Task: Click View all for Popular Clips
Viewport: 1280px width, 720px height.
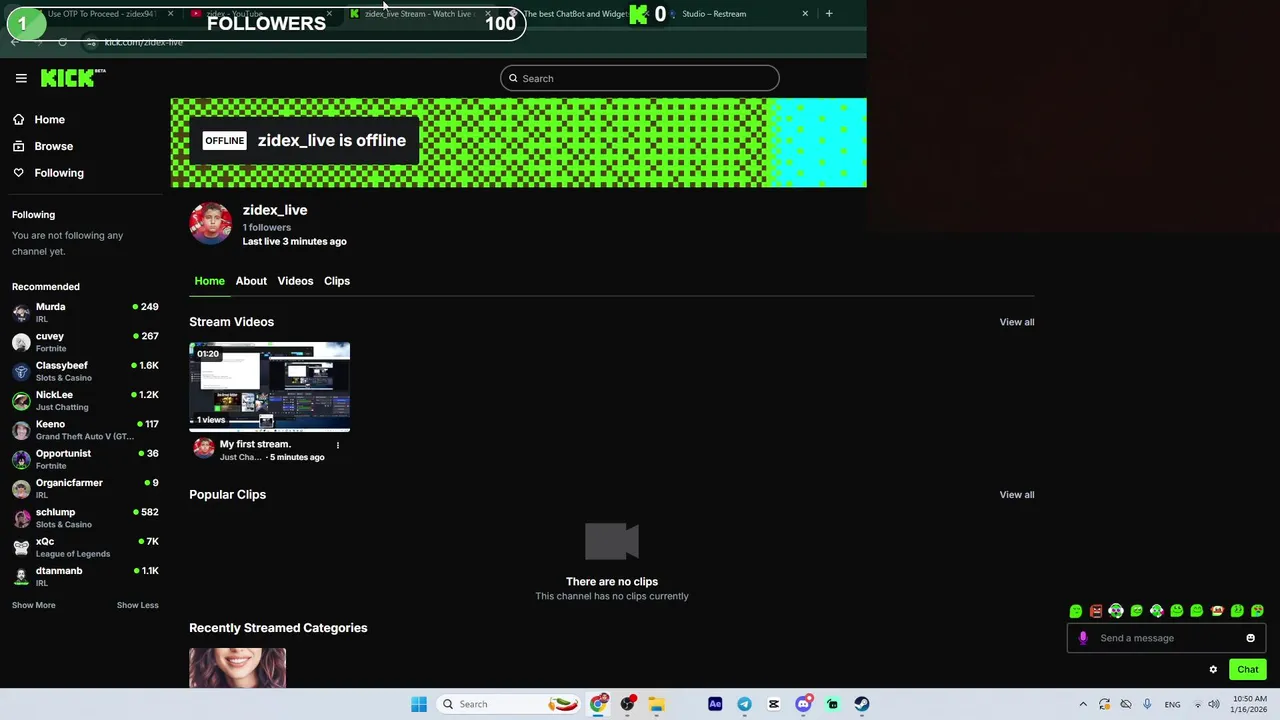Action: tap(1017, 495)
